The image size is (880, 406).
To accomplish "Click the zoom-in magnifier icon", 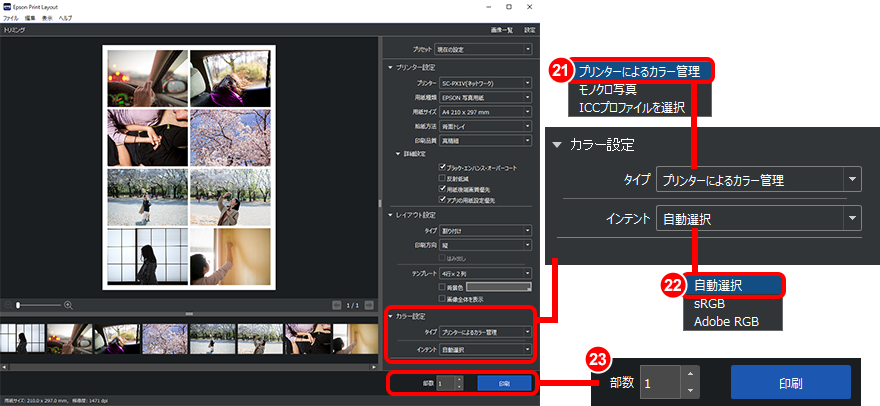I will [68, 304].
